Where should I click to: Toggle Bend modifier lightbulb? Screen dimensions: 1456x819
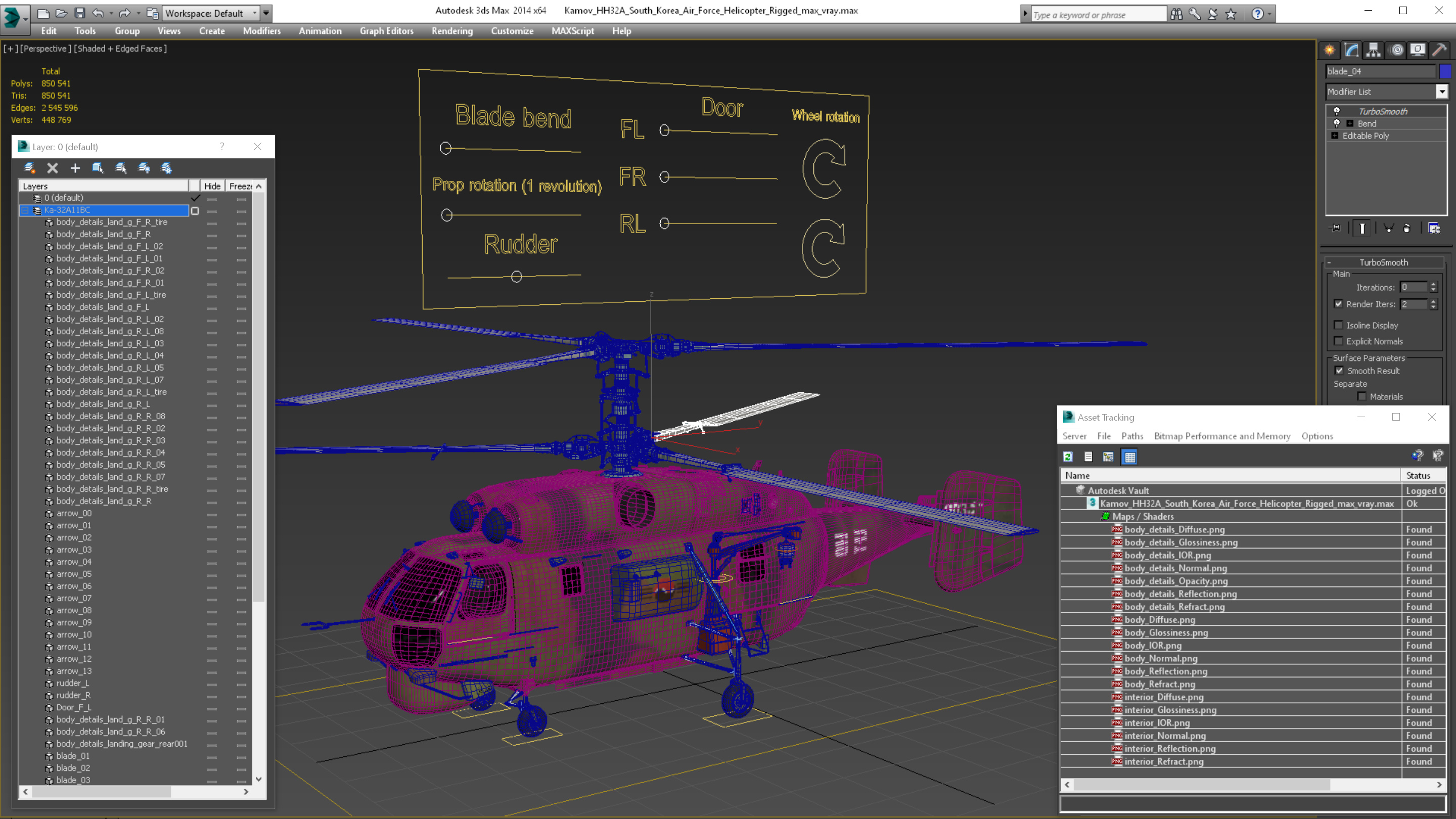pyautogui.click(x=1337, y=123)
